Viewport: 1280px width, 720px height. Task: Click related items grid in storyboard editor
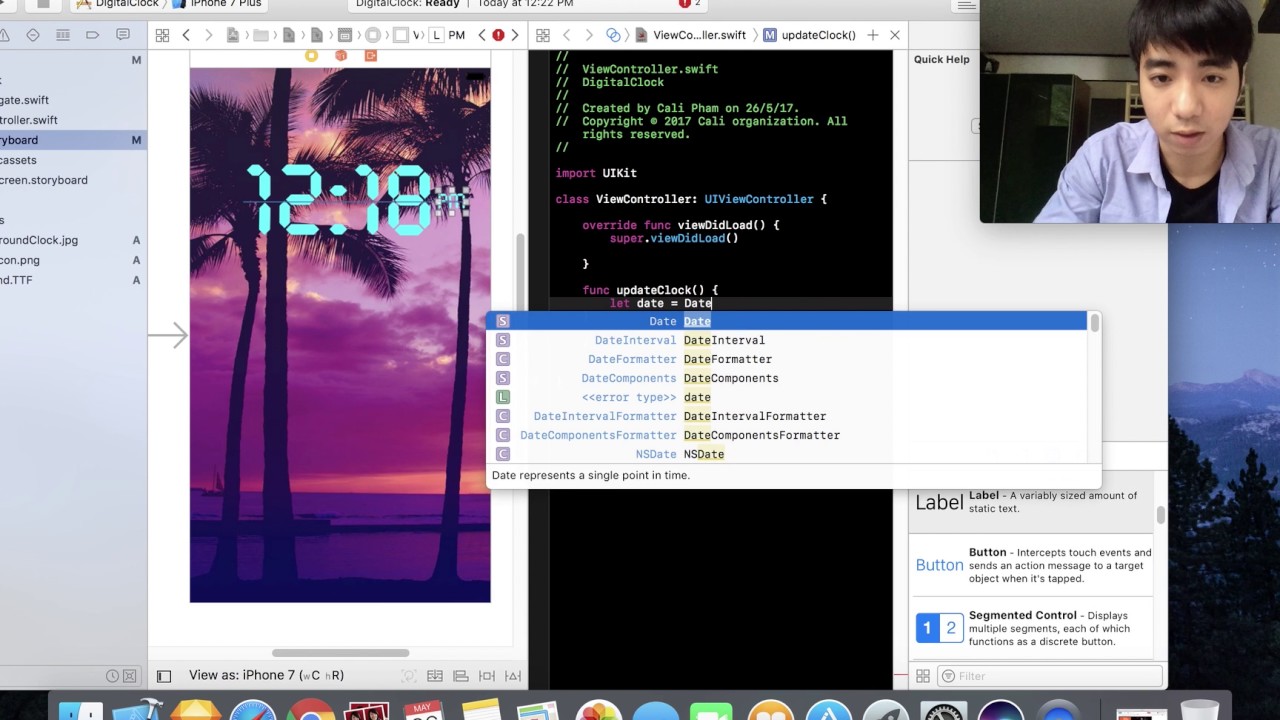[x=162, y=35]
